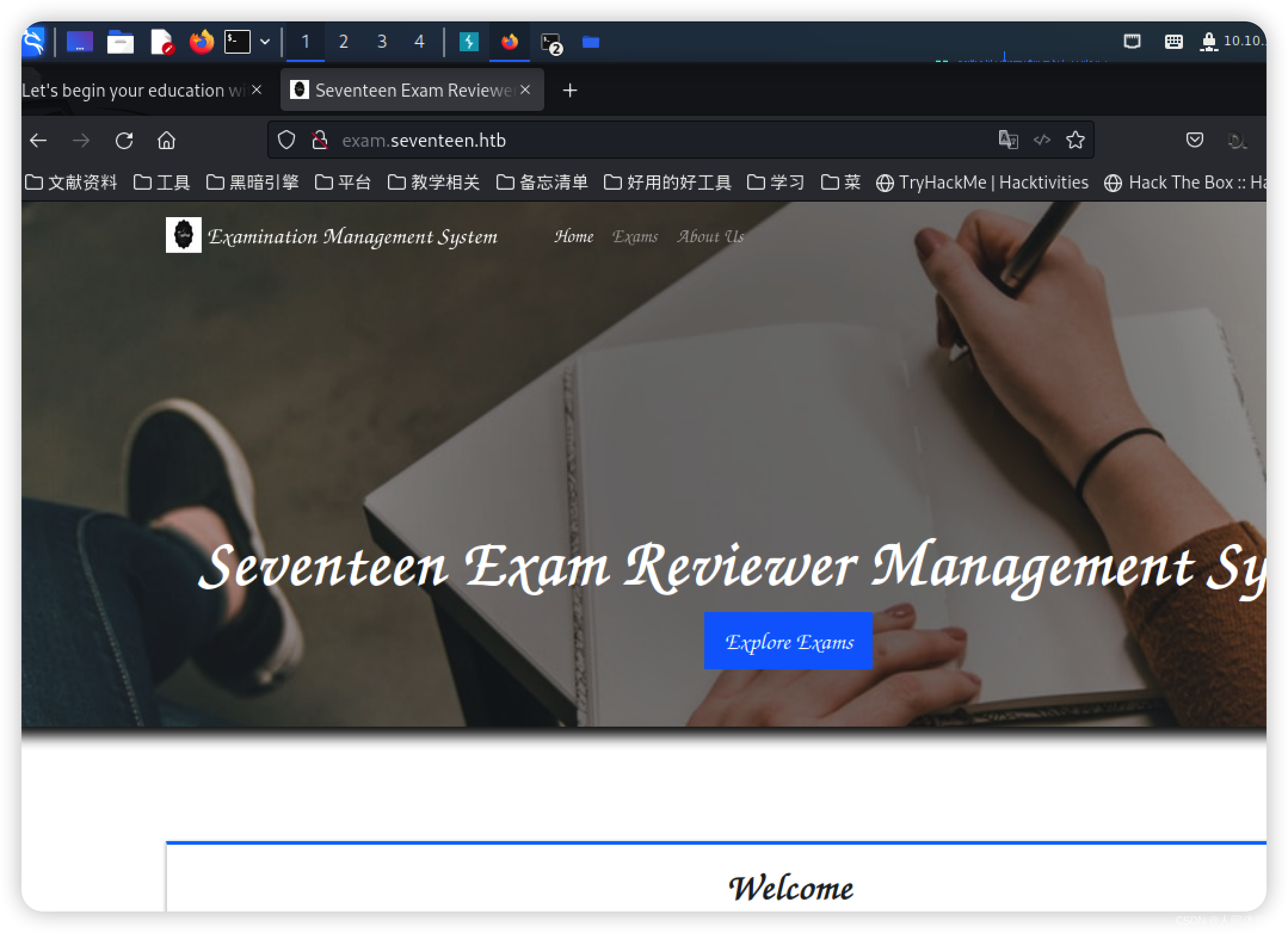Open the terminal launcher dropdown arrow
Image resolution: width=1288 pixels, height=933 pixels.
(265, 42)
